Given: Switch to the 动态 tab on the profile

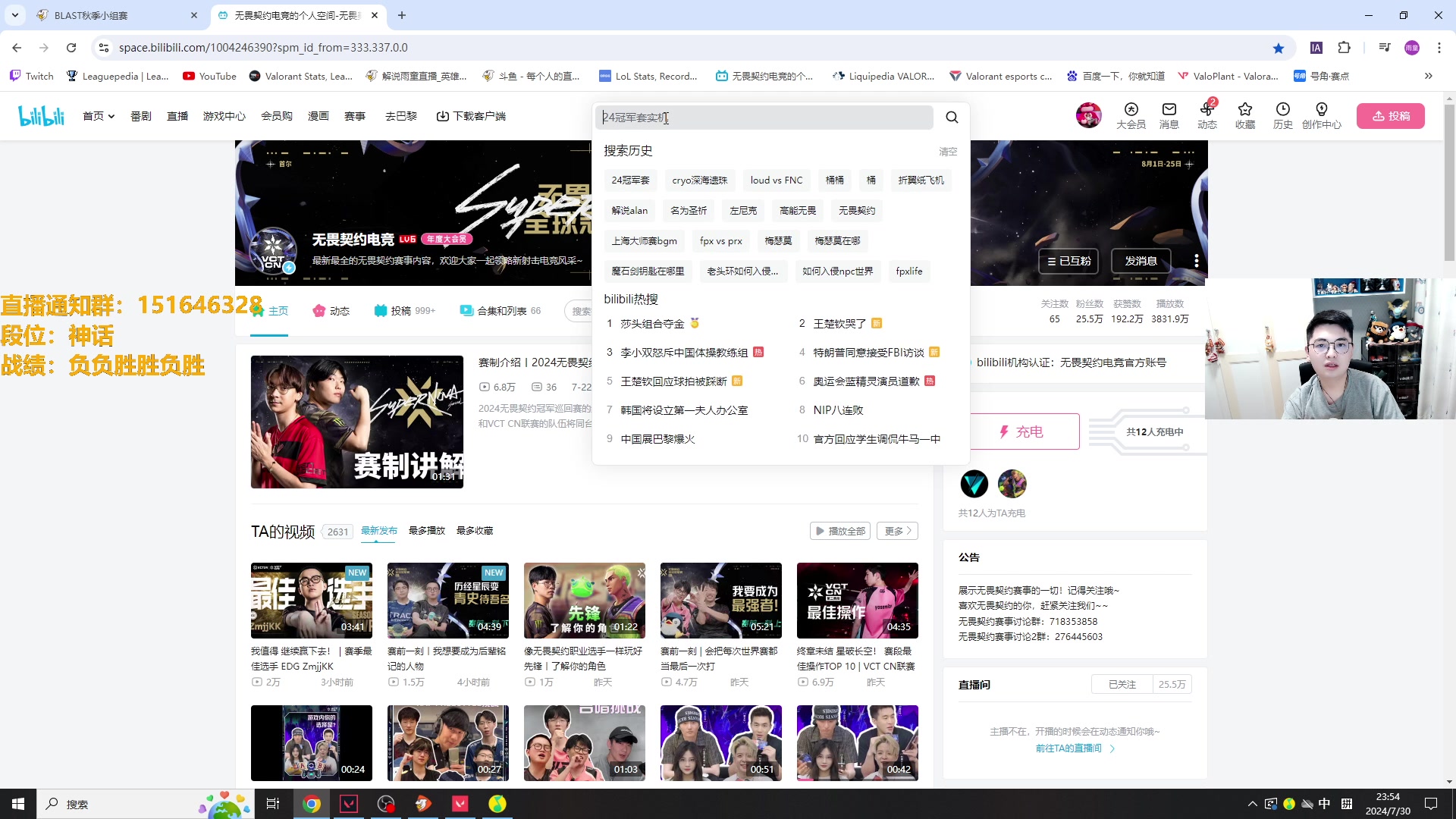Looking at the screenshot, I should pyautogui.click(x=331, y=310).
